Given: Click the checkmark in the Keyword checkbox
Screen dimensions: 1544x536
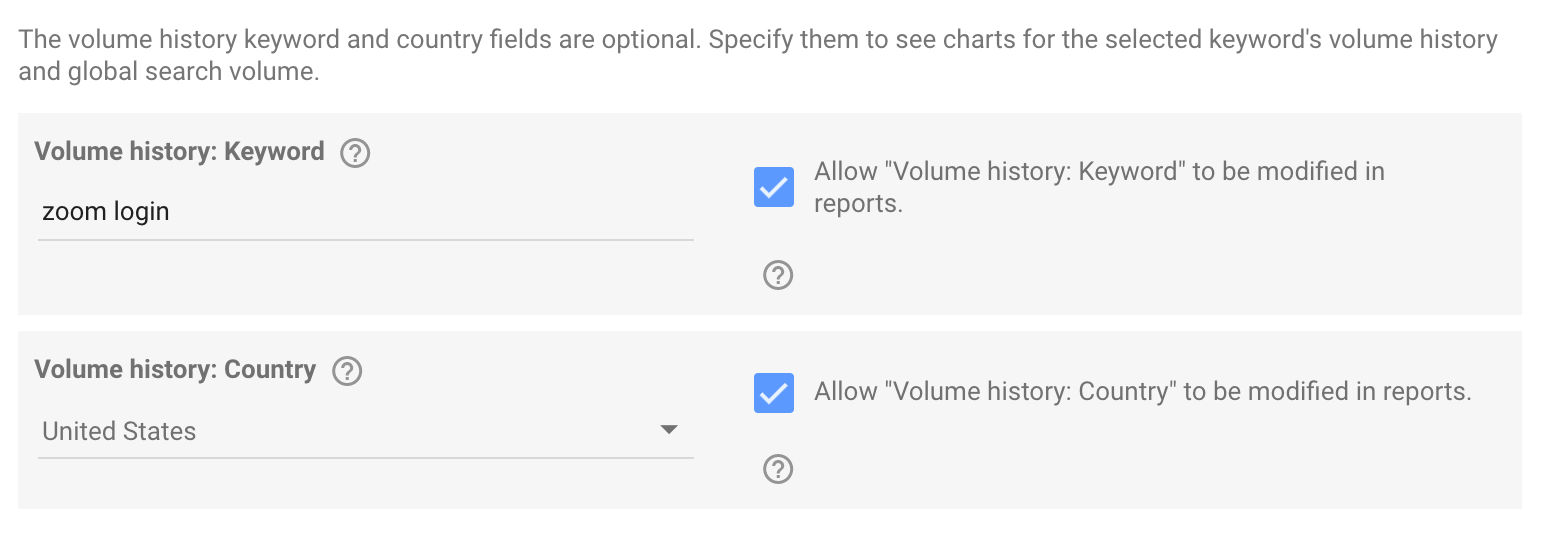Looking at the screenshot, I should tap(774, 188).
